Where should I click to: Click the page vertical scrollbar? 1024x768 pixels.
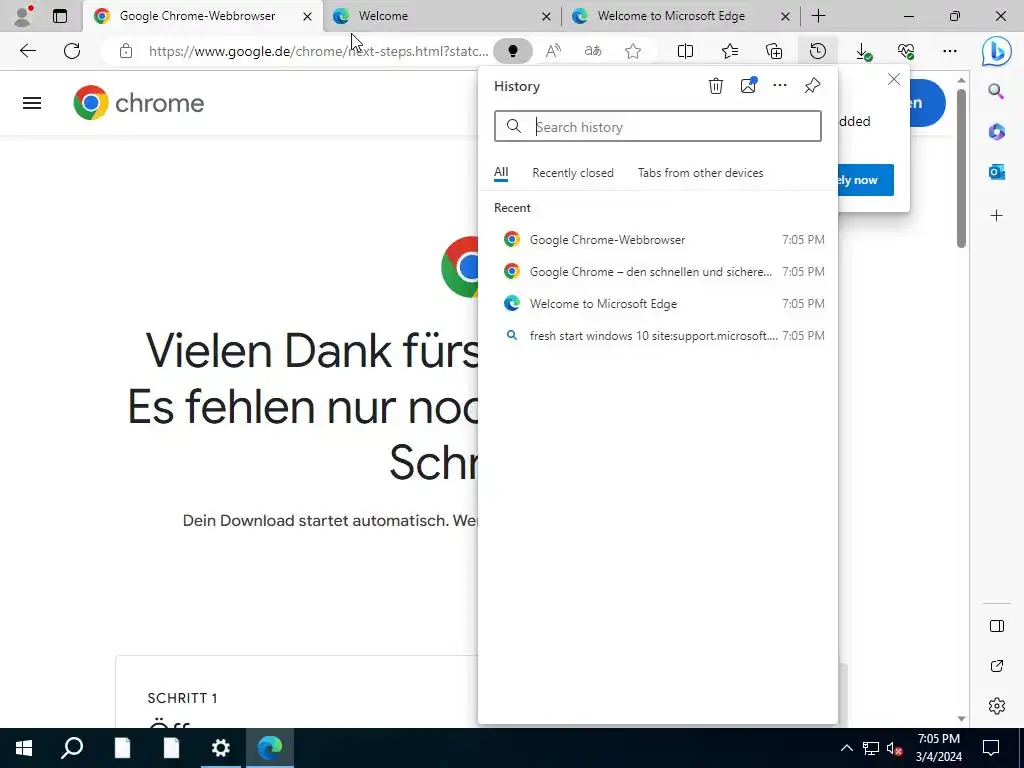[x=961, y=168]
